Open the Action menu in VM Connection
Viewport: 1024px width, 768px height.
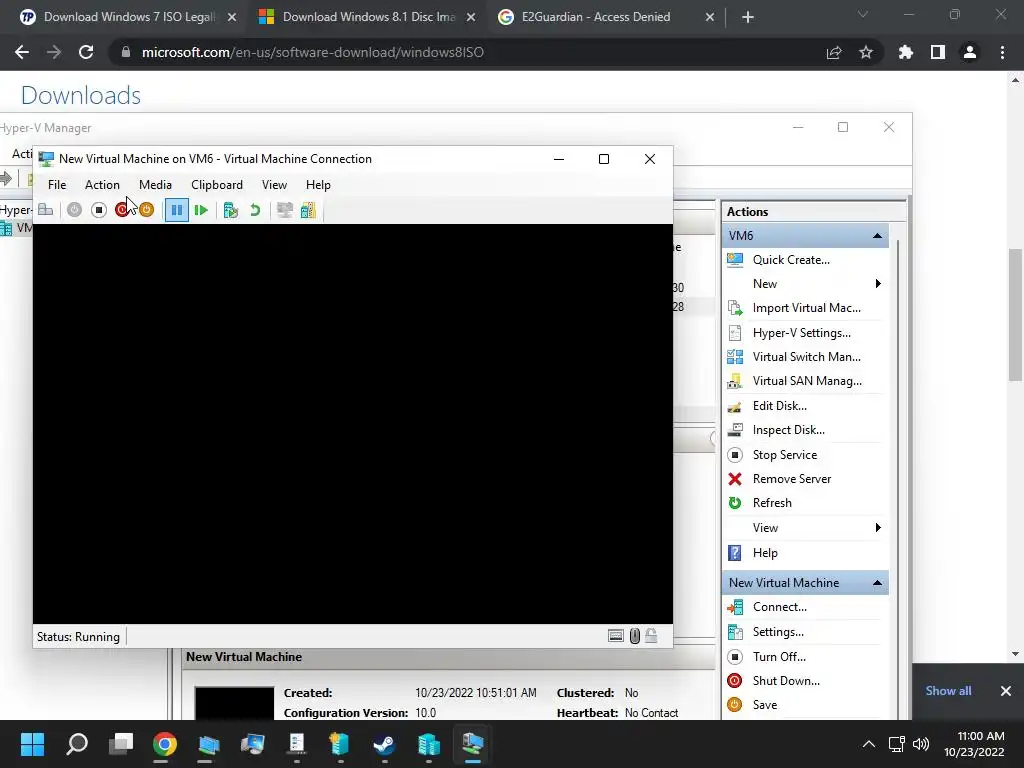pos(103,185)
